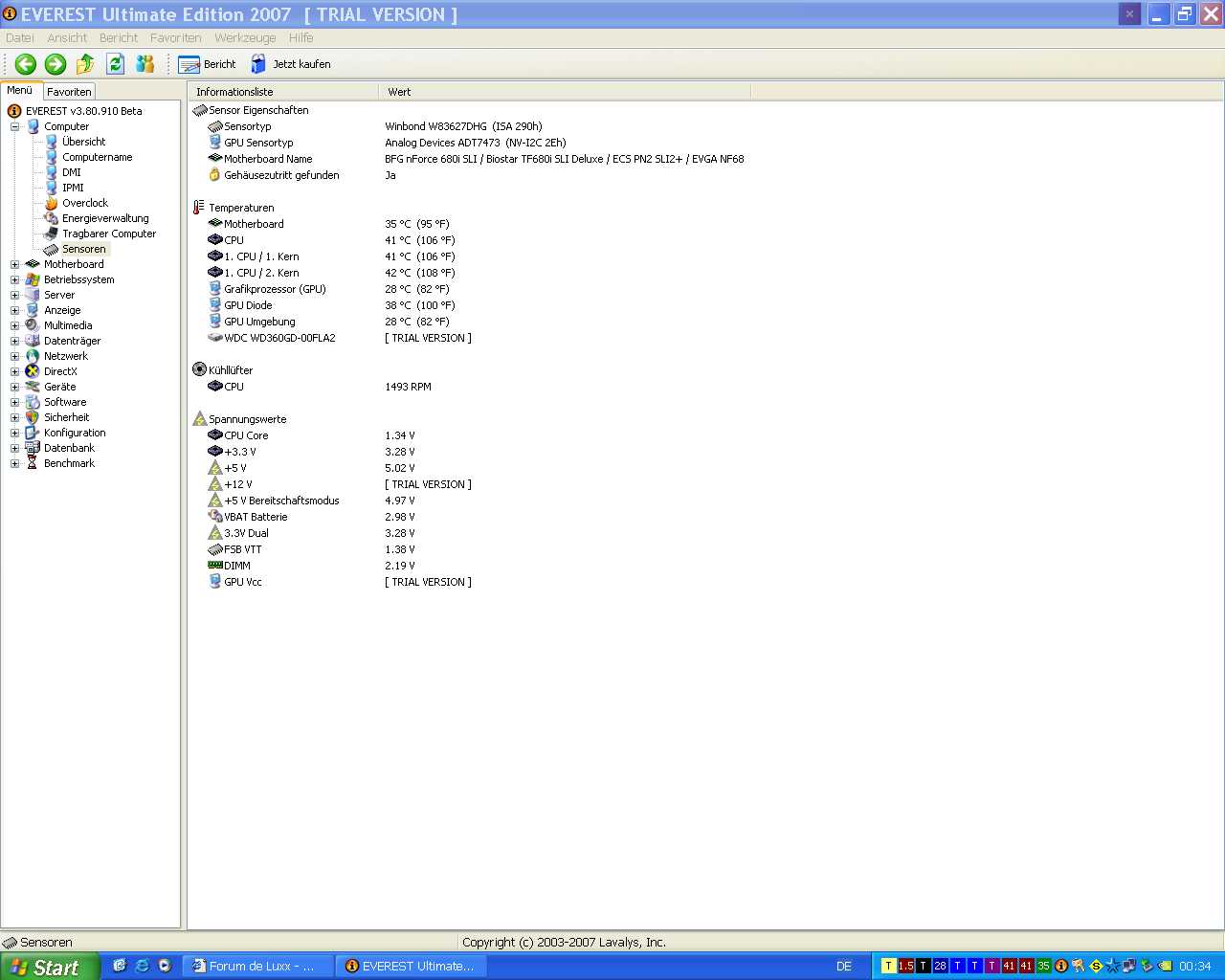This screenshot has height=980, width=1225.
Task: Collapse the Computer tree node
Action: point(14,126)
